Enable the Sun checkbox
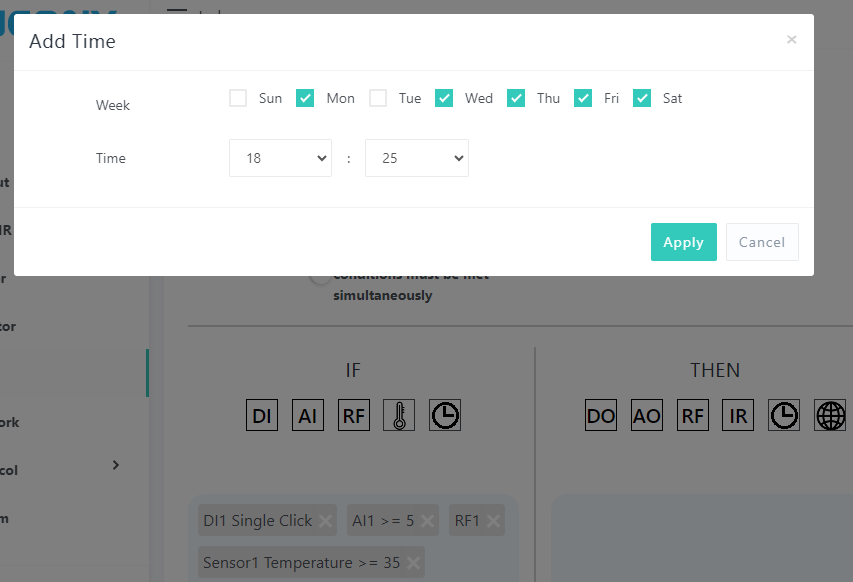853x582 pixels. click(238, 98)
